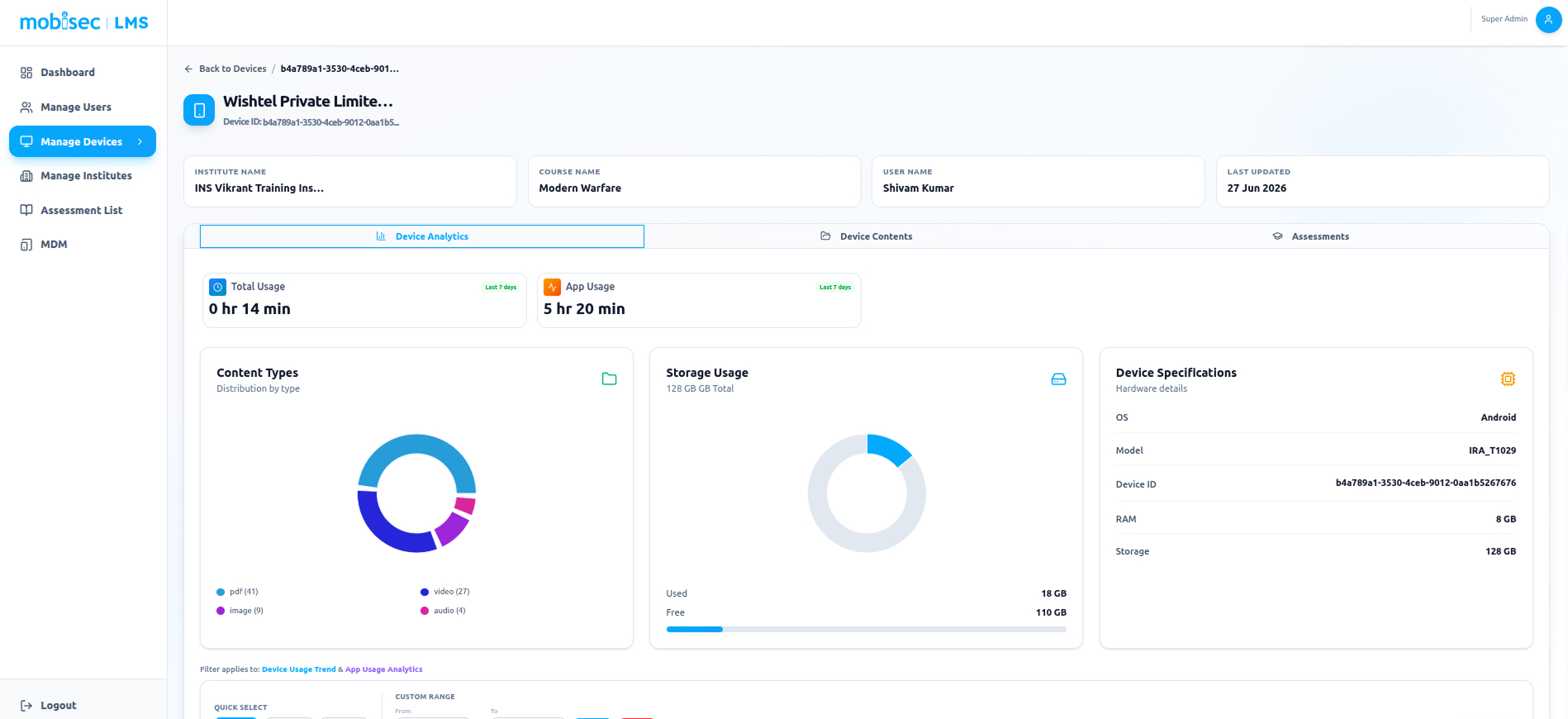The image size is (1568, 719).
Task: Click the video (27) legend swatch
Action: 425,592
